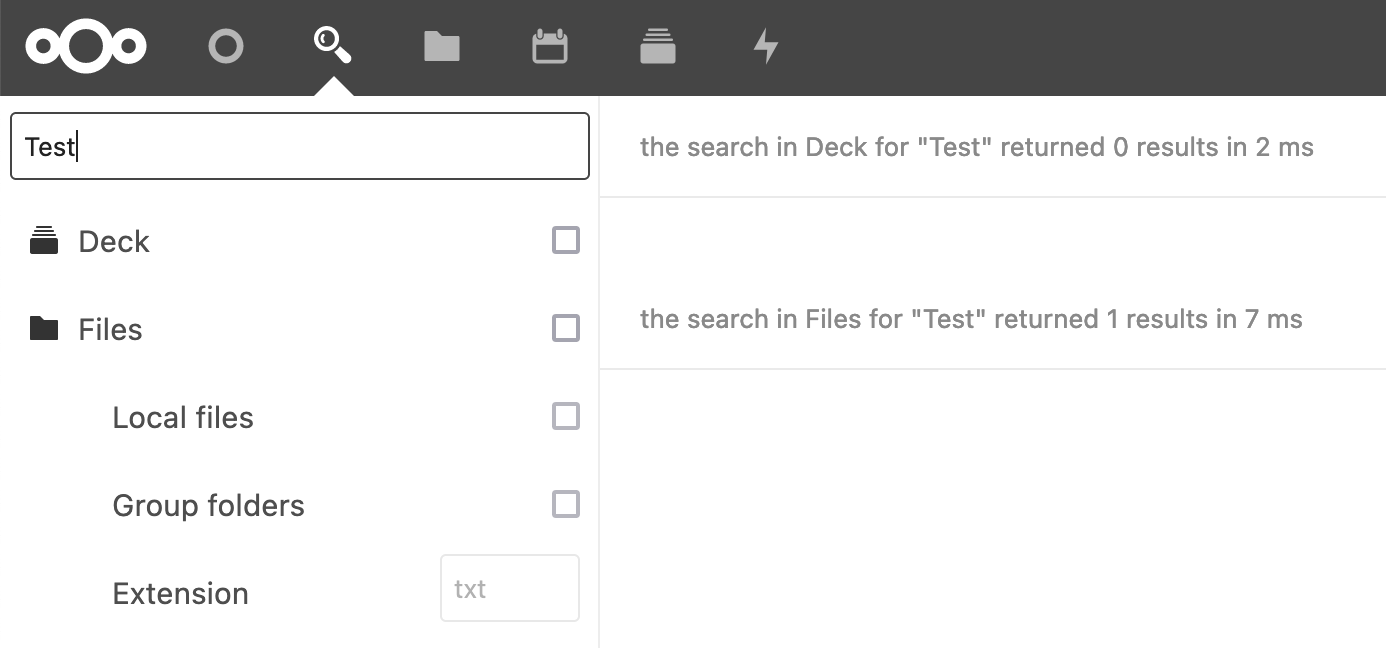
Task: Click the Deck search results summary text
Action: [x=976, y=147]
